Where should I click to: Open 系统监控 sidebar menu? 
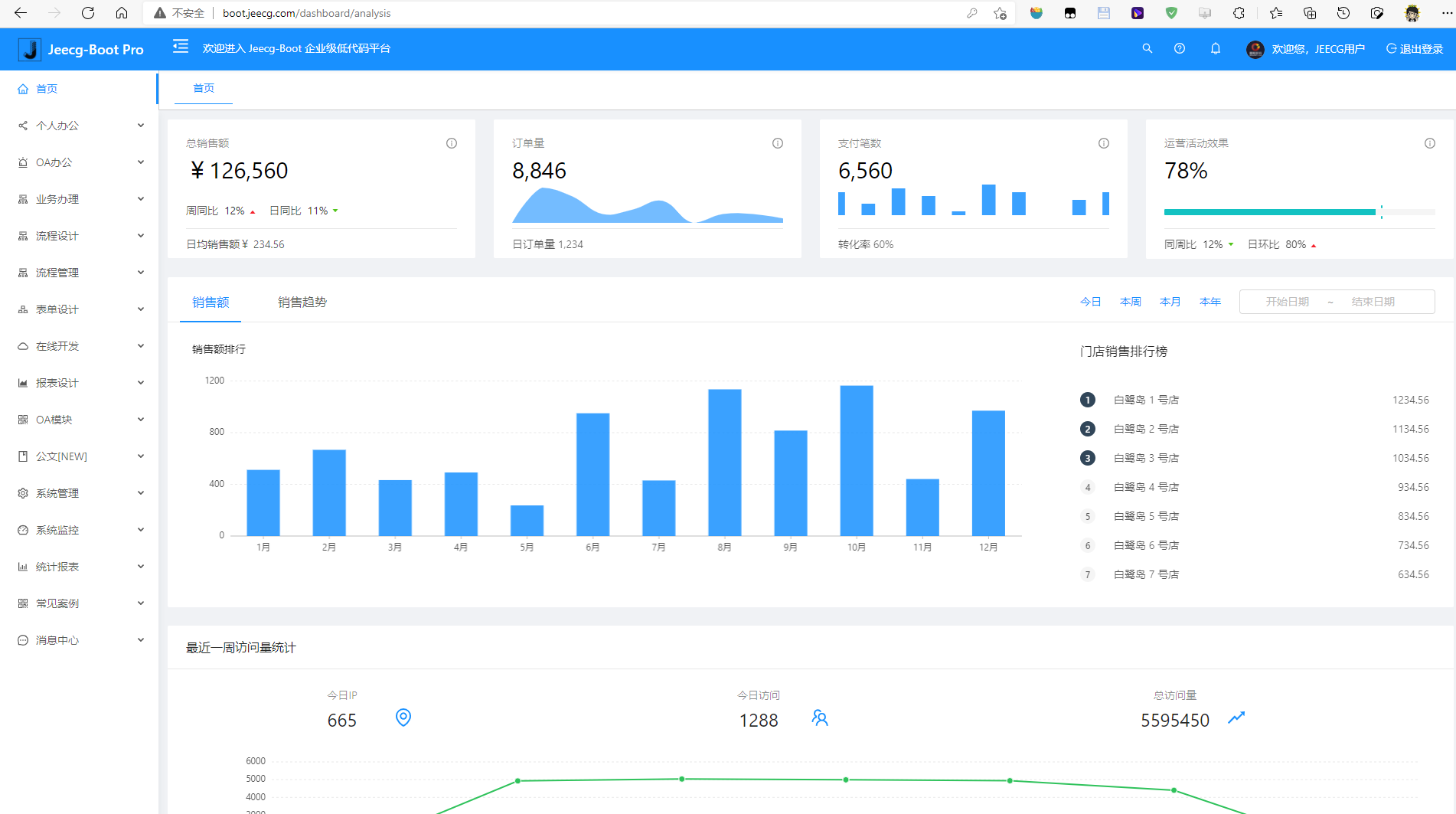coord(80,530)
